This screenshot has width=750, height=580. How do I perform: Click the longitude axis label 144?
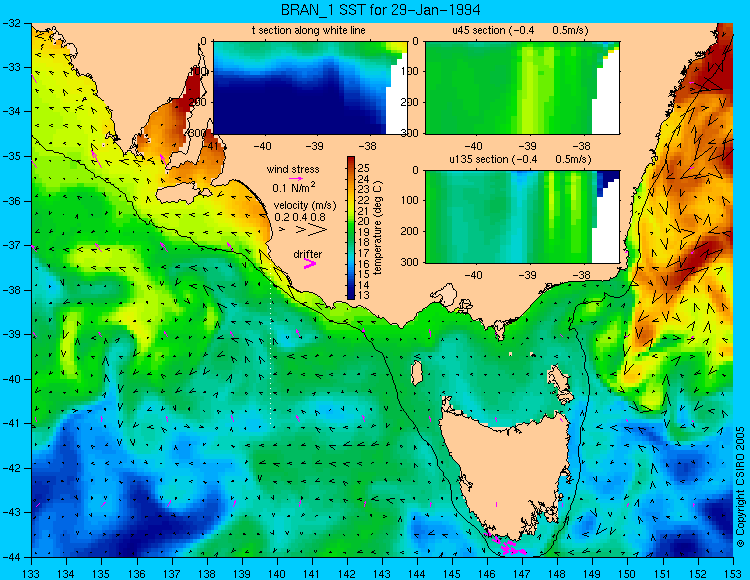(417, 574)
